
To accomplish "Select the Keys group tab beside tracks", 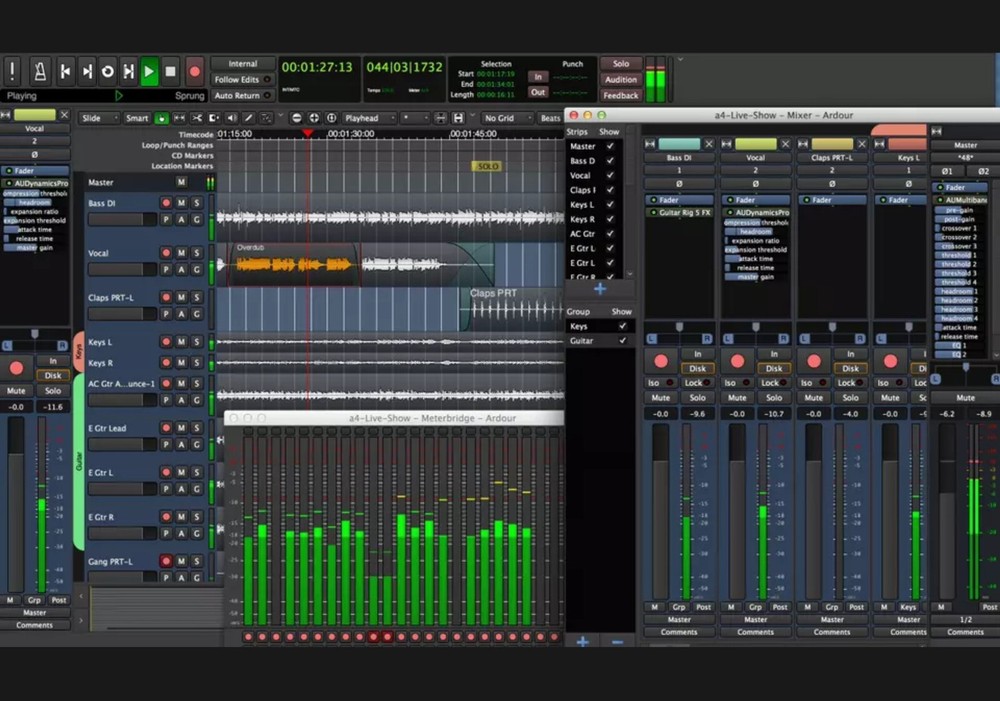I will click(x=78, y=351).
